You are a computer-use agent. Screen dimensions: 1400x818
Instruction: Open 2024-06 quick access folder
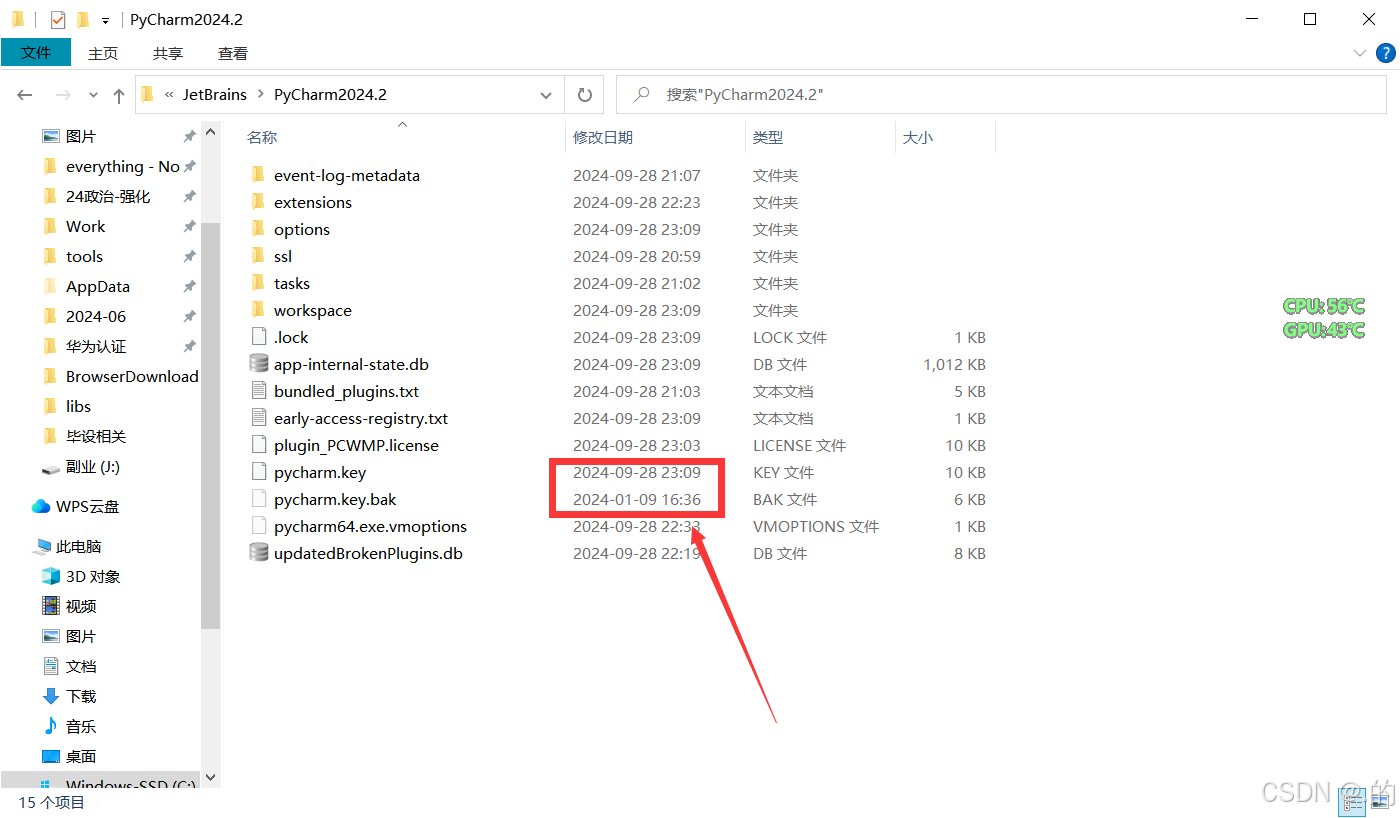(x=96, y=316)
